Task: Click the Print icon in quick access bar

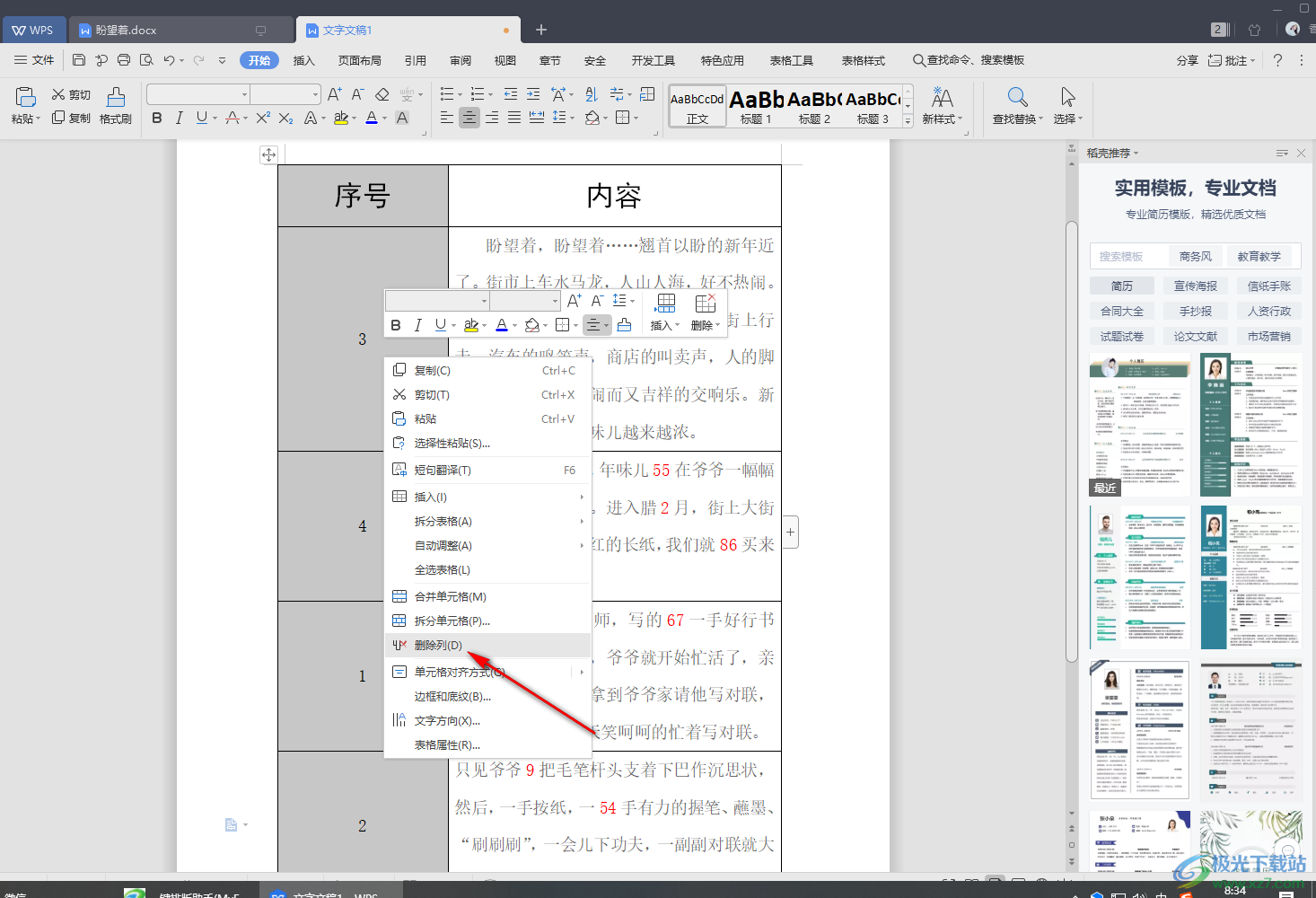Action: (x=124, y=60)
